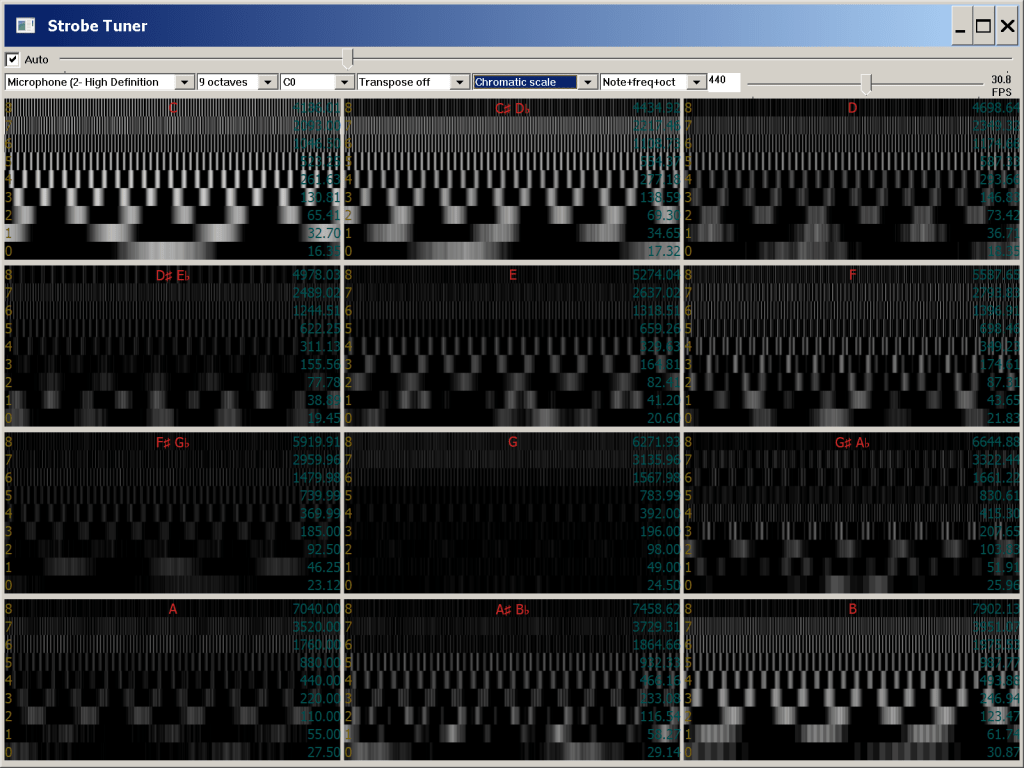Select the C♯ D♭ strobe panel

tap(512, 178)
